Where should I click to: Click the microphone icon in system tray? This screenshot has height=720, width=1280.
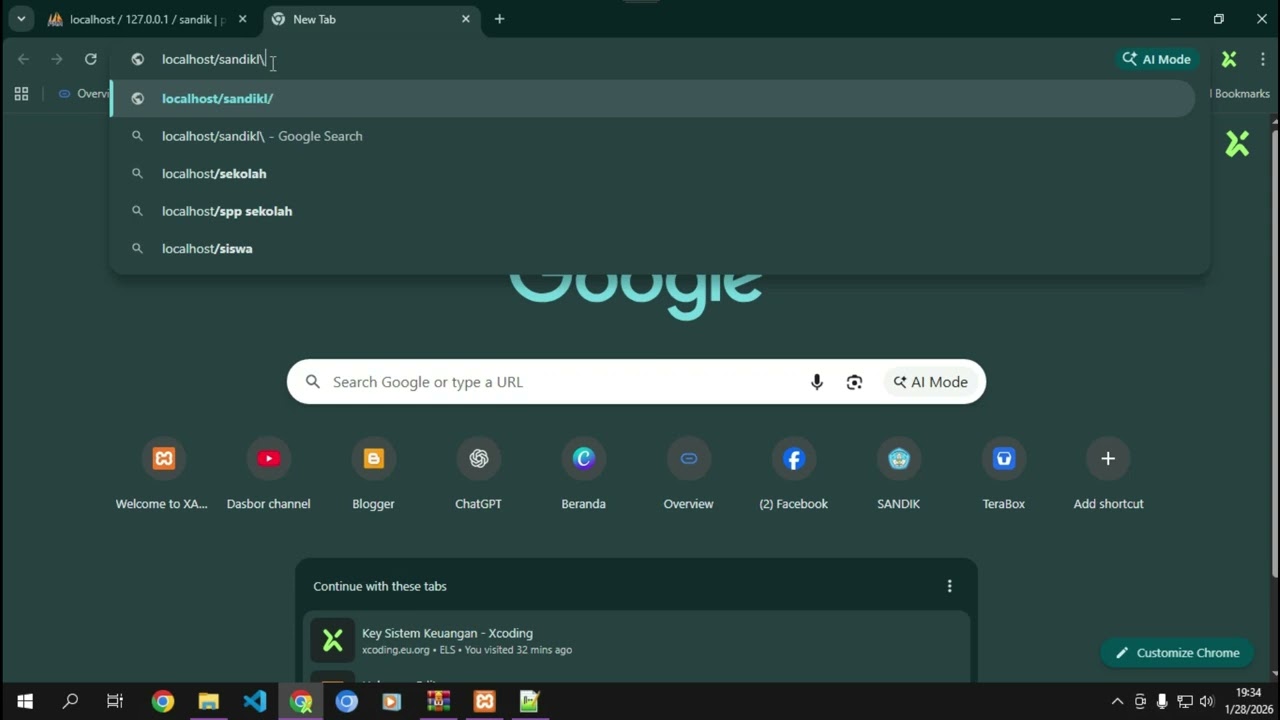click(1162, 701)
